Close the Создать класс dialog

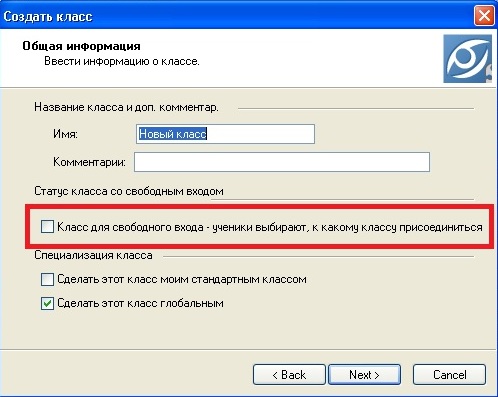click(x=484, y=16)
